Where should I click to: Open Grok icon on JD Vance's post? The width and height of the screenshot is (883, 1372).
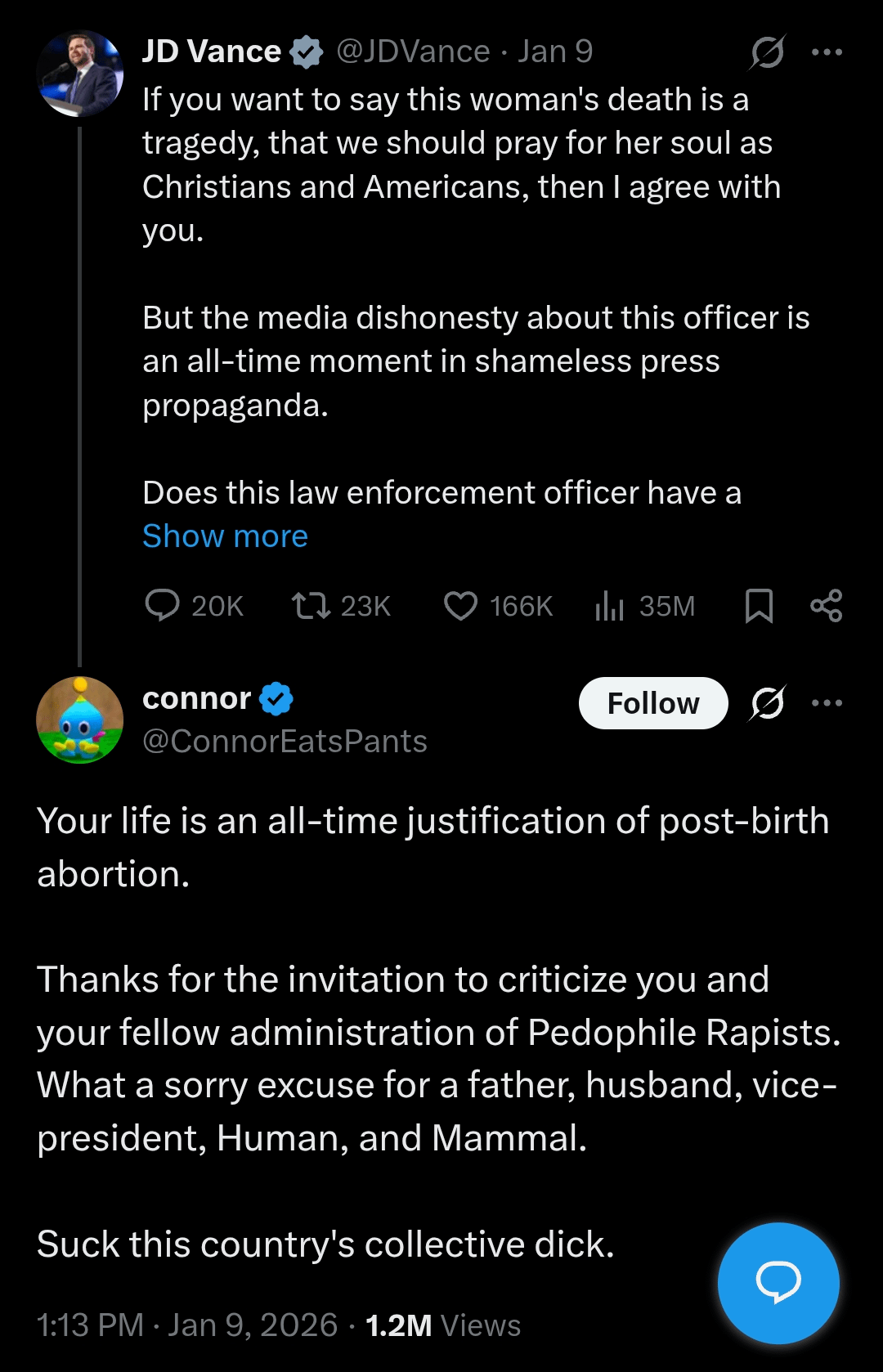click(768, 52)
